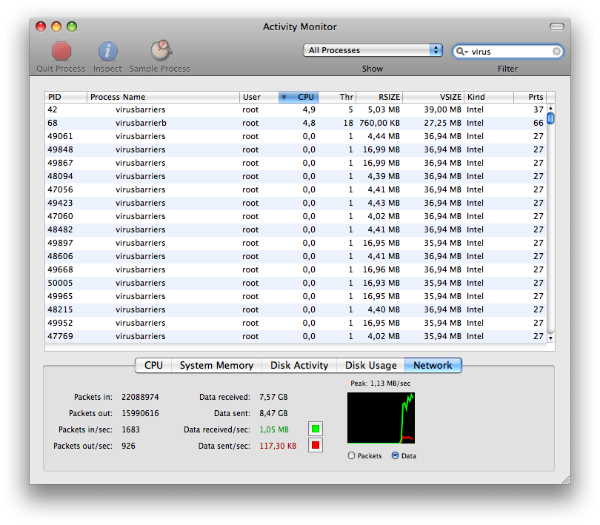The image size is (600, 525).
Task: Select process with PID 49952
Action: coord(295,323)
